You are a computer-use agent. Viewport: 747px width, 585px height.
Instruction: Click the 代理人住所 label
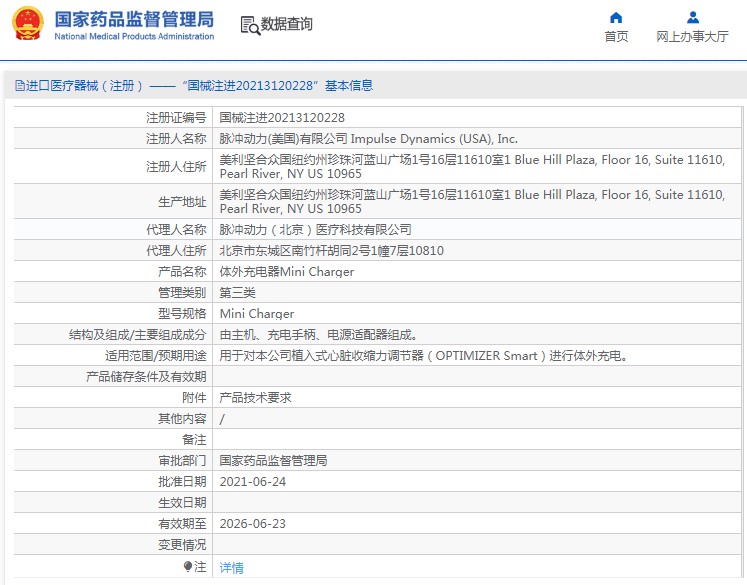(x=176, y=251)
